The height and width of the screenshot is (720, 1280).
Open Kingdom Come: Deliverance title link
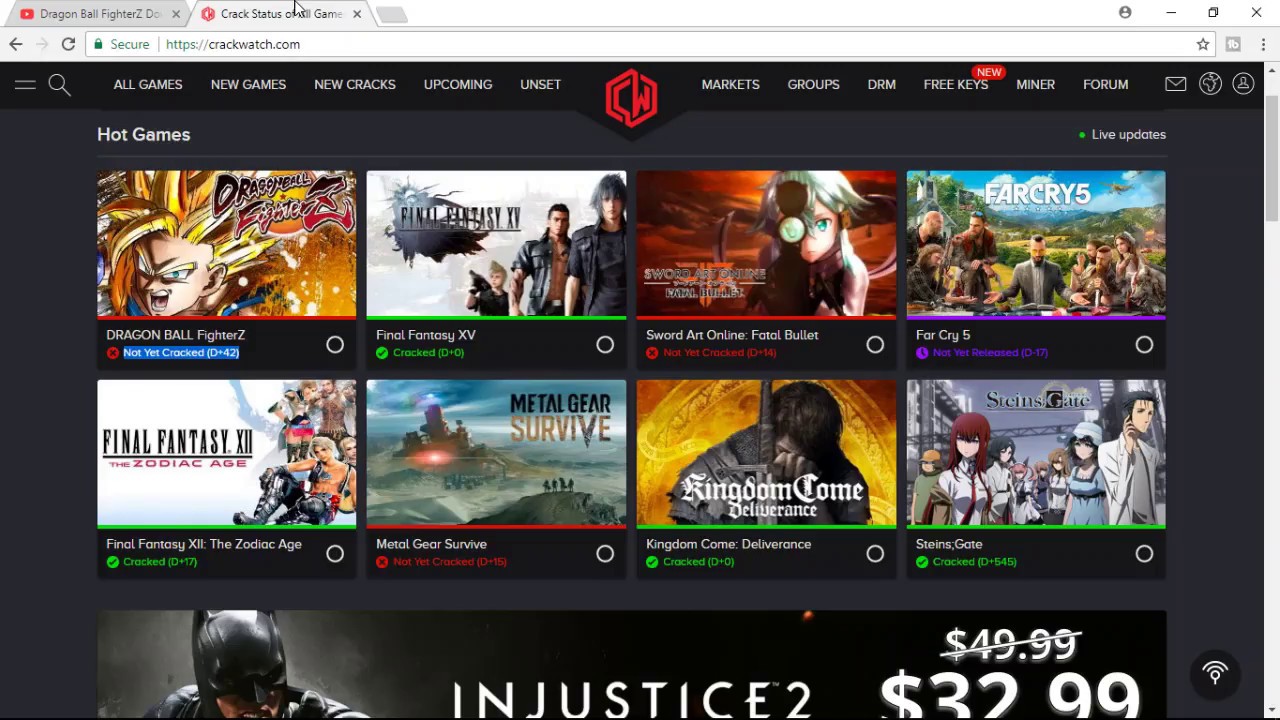(x=728, y=544)
